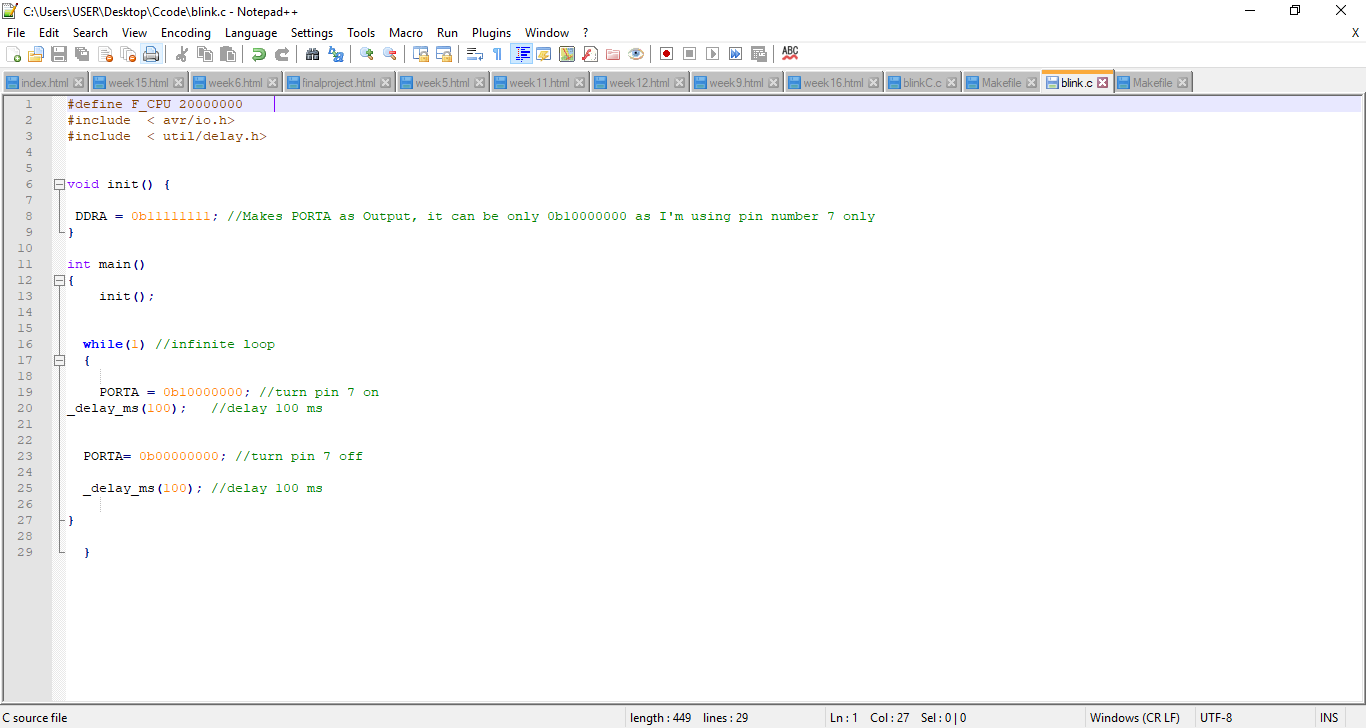The image size is (1366, 728).
Task: Open the Replace dialog icon
Action: click(335, 54)
